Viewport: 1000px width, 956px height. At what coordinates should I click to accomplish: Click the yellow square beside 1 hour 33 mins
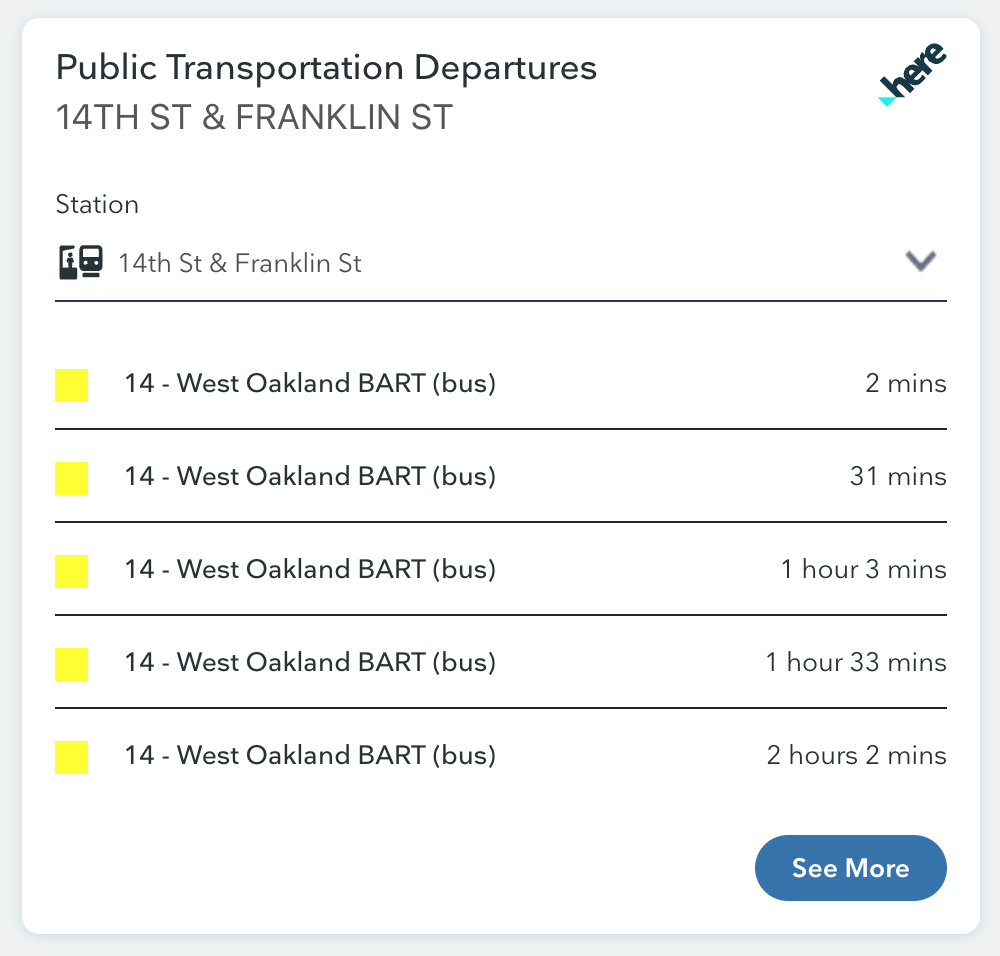point(71,665)
